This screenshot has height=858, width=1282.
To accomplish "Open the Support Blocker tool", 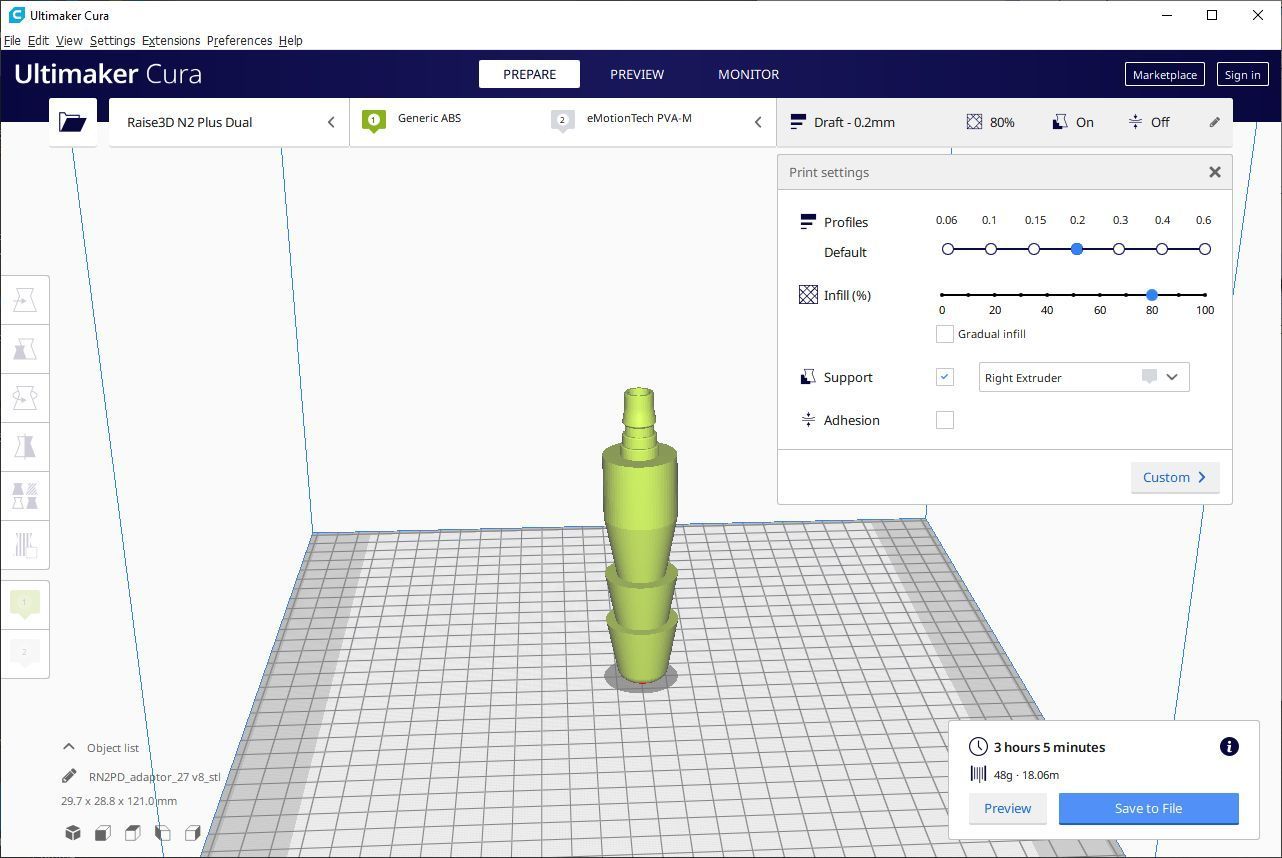I will point(25,544).
